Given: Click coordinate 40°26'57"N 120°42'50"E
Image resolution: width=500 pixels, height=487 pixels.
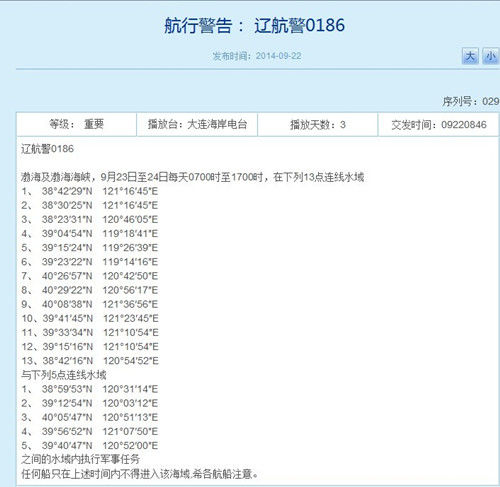Looking at the screenshot, I should click(100, 276).
